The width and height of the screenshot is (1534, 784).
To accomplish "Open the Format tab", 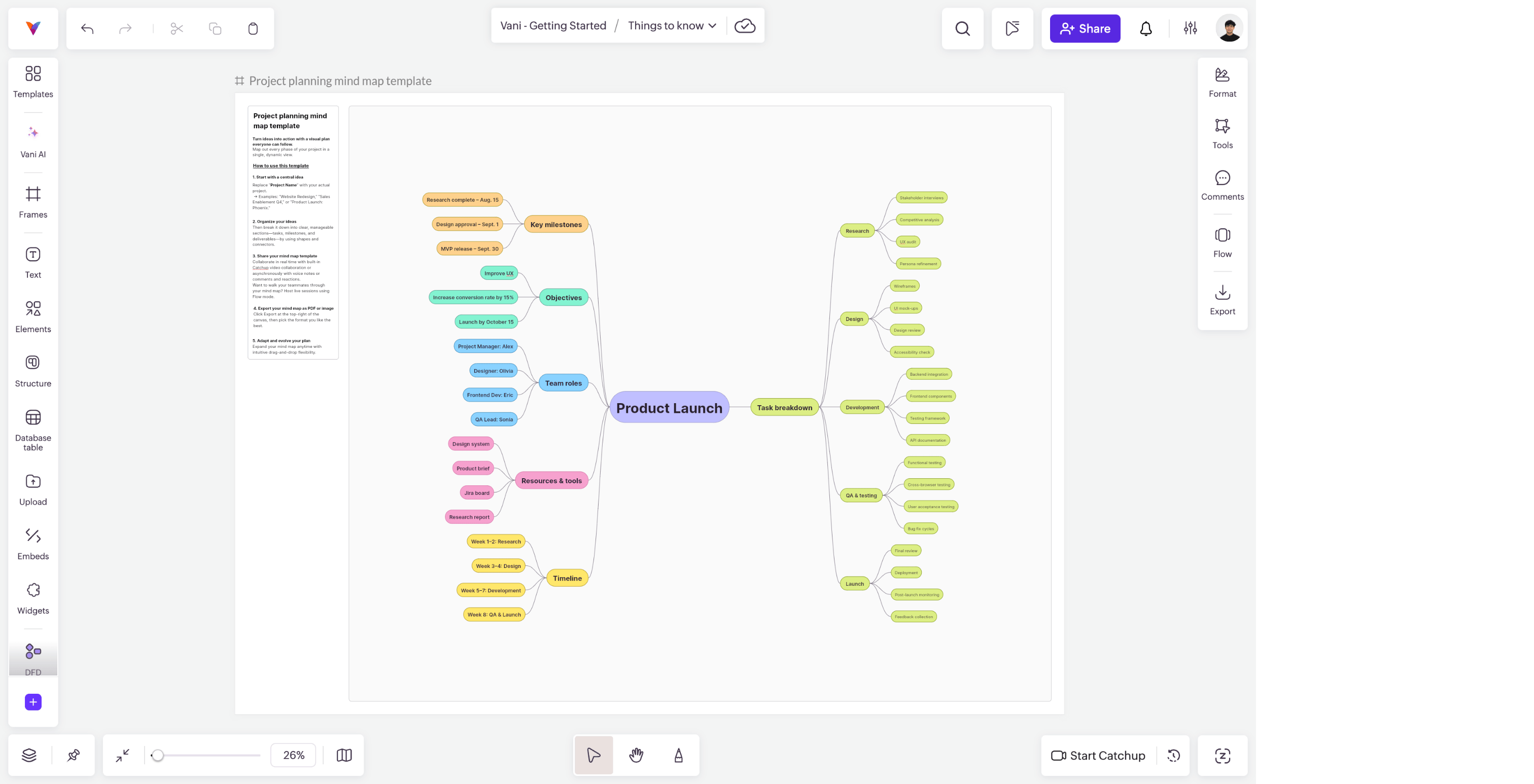I will coord(1222,82).
